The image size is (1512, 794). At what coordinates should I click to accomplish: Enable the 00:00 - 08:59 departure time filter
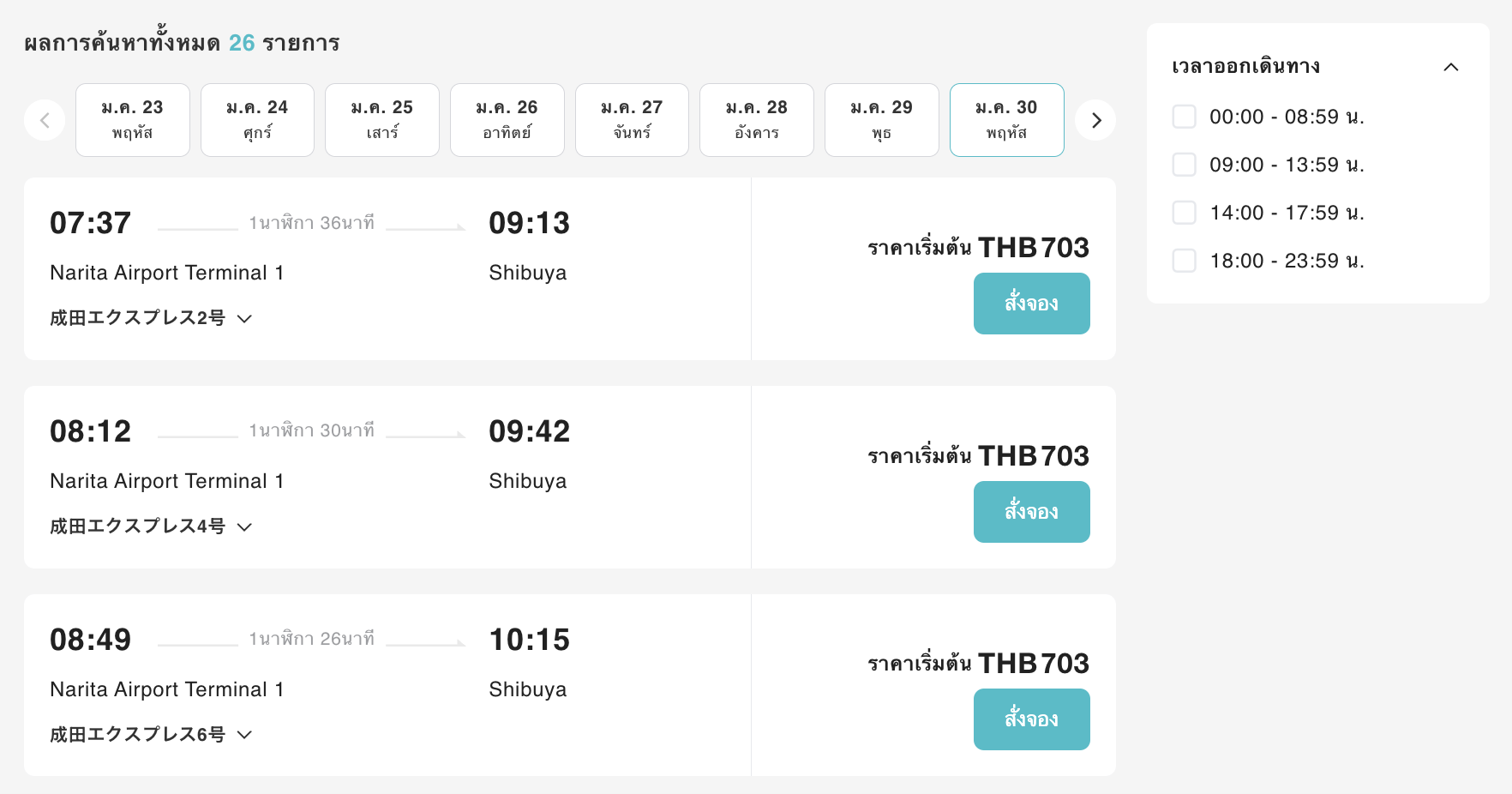coord(1184,117)
